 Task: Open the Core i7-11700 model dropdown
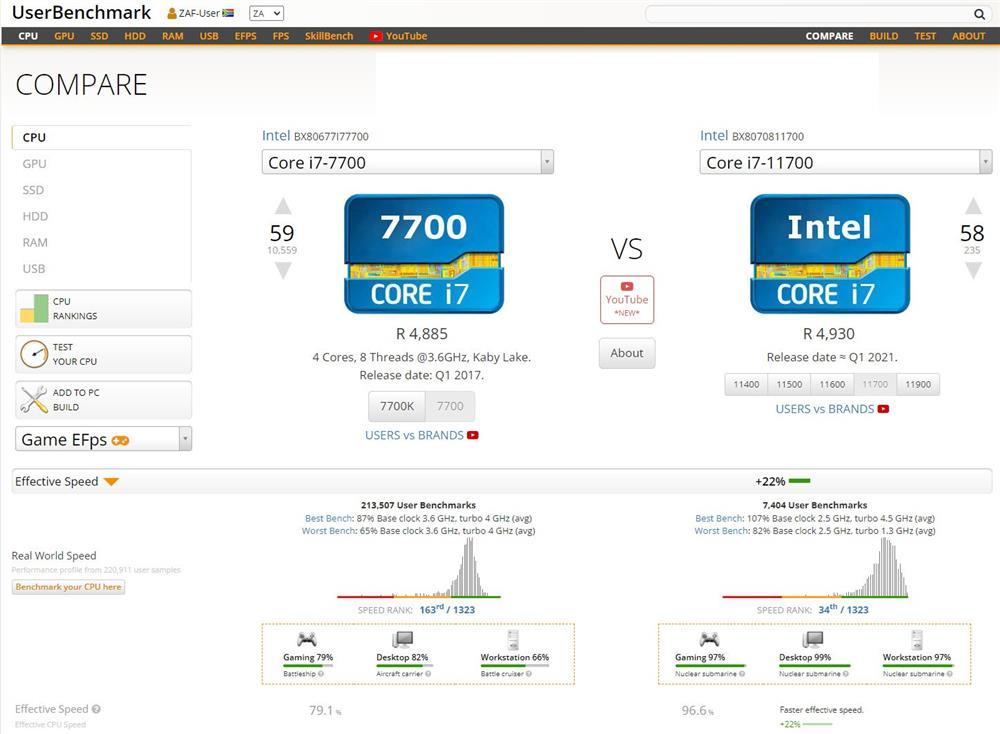point(846,162)
